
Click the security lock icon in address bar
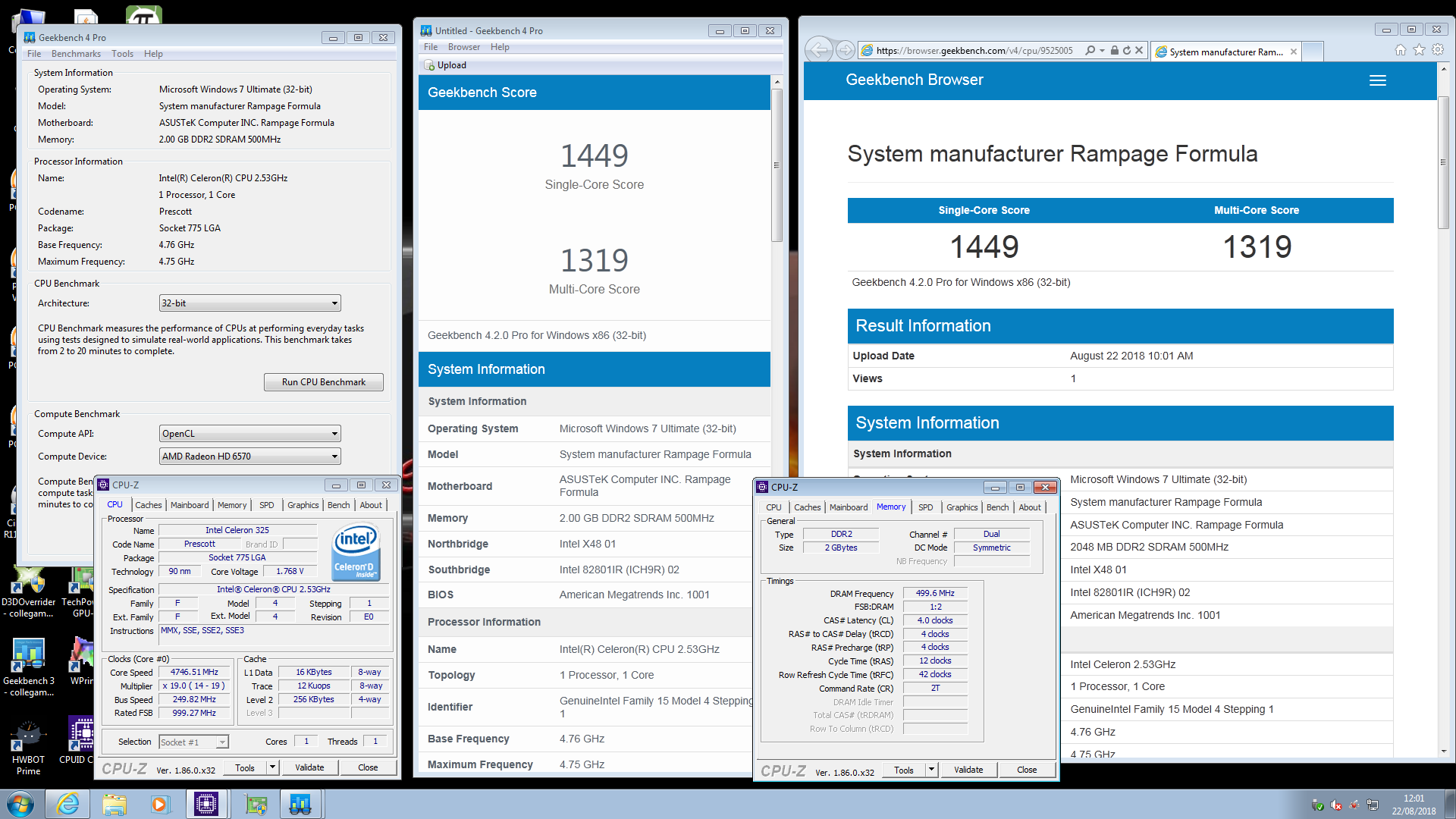pos(1114,51)
